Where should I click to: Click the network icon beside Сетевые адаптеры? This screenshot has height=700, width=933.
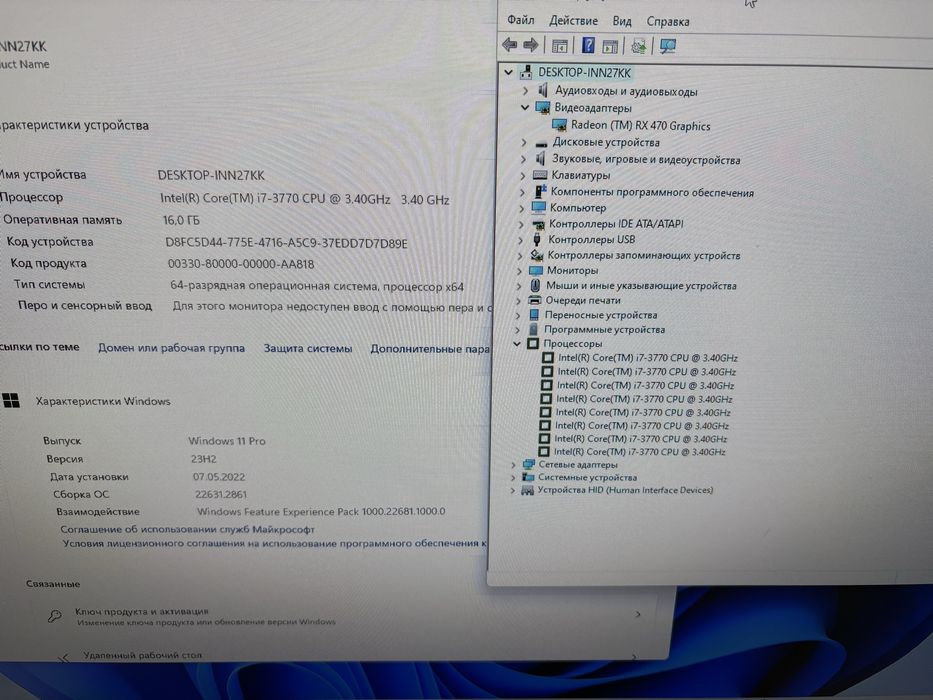coord(528,464)
